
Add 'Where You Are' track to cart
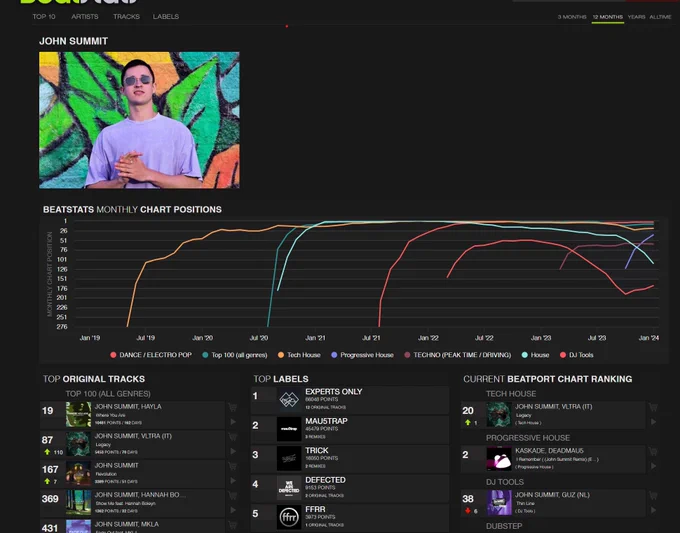coord(233,407)
